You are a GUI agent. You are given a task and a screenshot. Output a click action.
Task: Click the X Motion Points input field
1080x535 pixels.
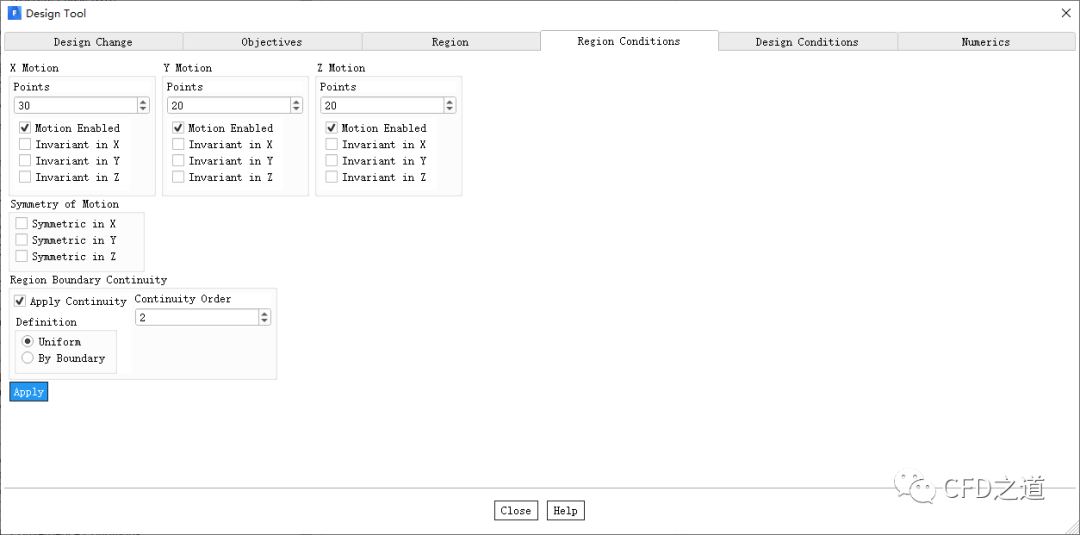(x=76, y=105)
